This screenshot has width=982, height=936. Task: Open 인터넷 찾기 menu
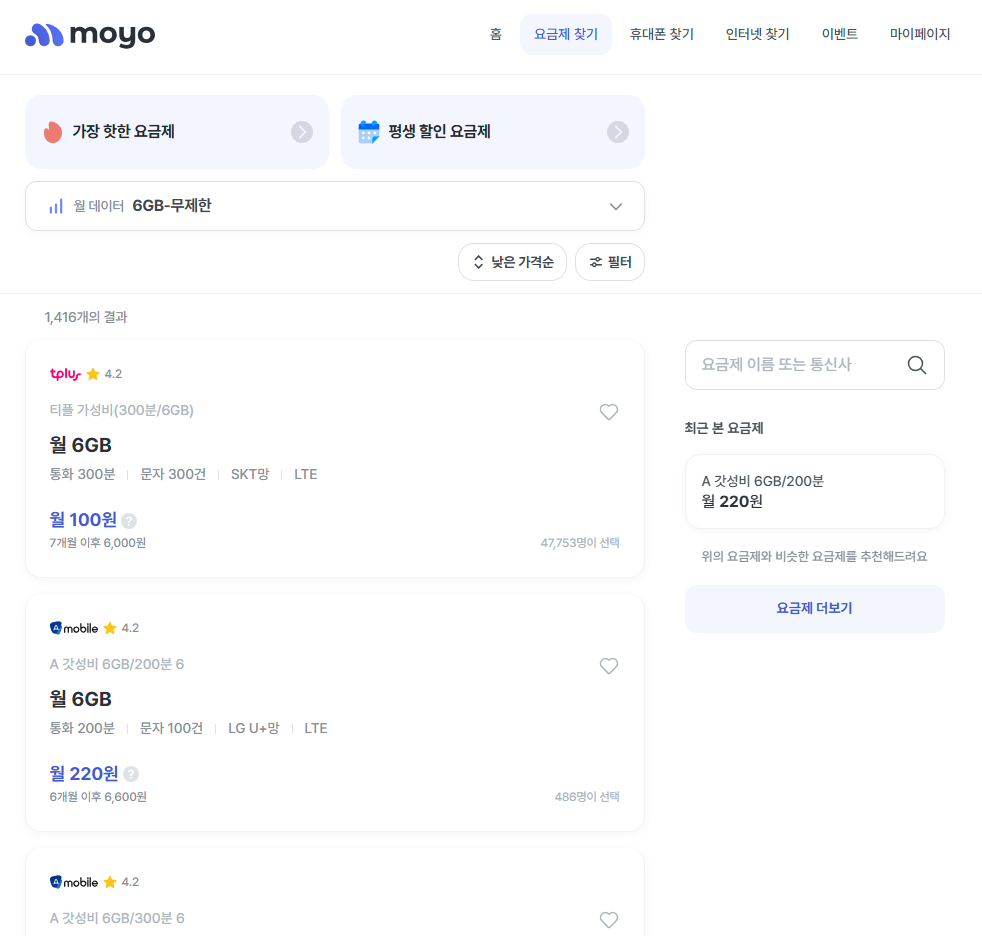[757, 34]
